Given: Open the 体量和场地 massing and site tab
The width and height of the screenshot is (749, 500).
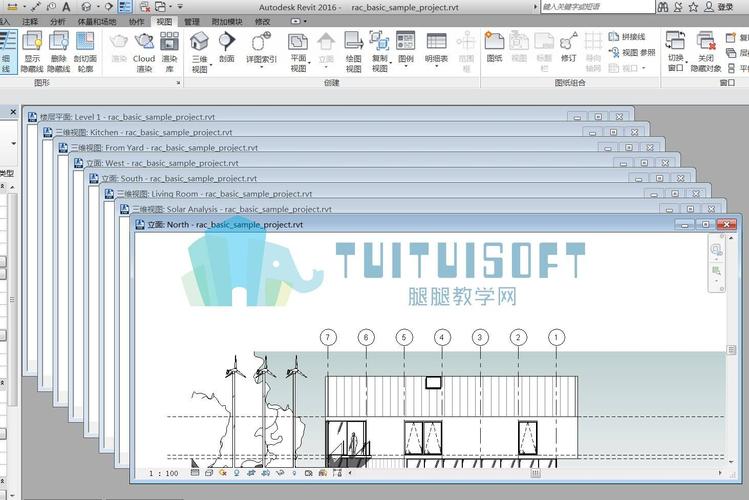Looking at the screenshot, I should coord(97,21).
